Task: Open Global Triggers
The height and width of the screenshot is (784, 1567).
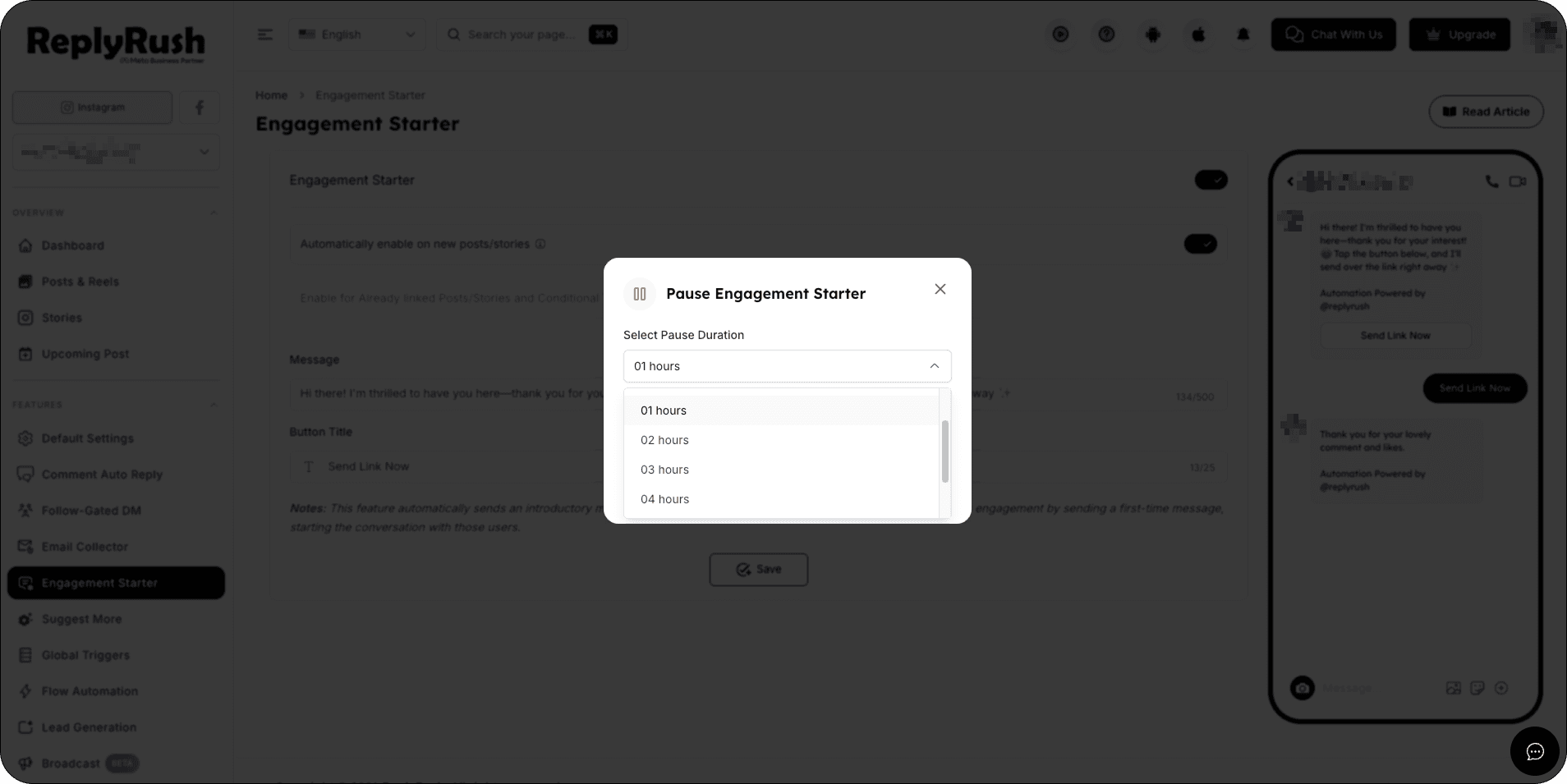Action: pyautogui.click(x=116, y=655)
